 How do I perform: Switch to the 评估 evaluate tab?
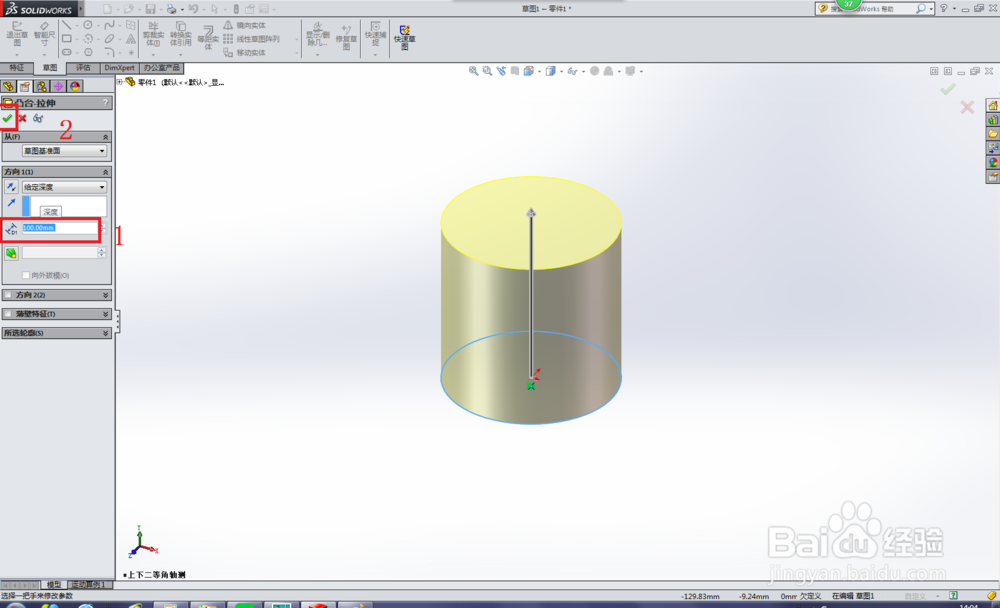point(83,68)
